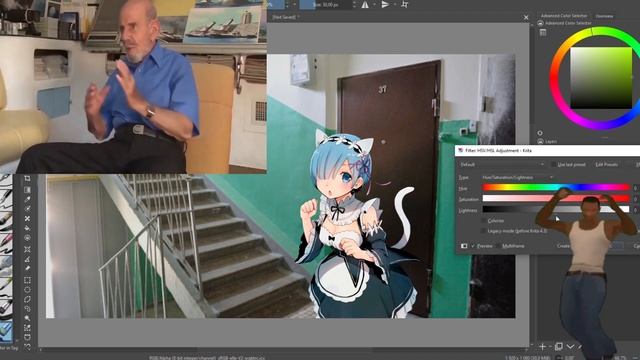
Task: Enable the Colorize checkbox
Action: tap(484, 220)
